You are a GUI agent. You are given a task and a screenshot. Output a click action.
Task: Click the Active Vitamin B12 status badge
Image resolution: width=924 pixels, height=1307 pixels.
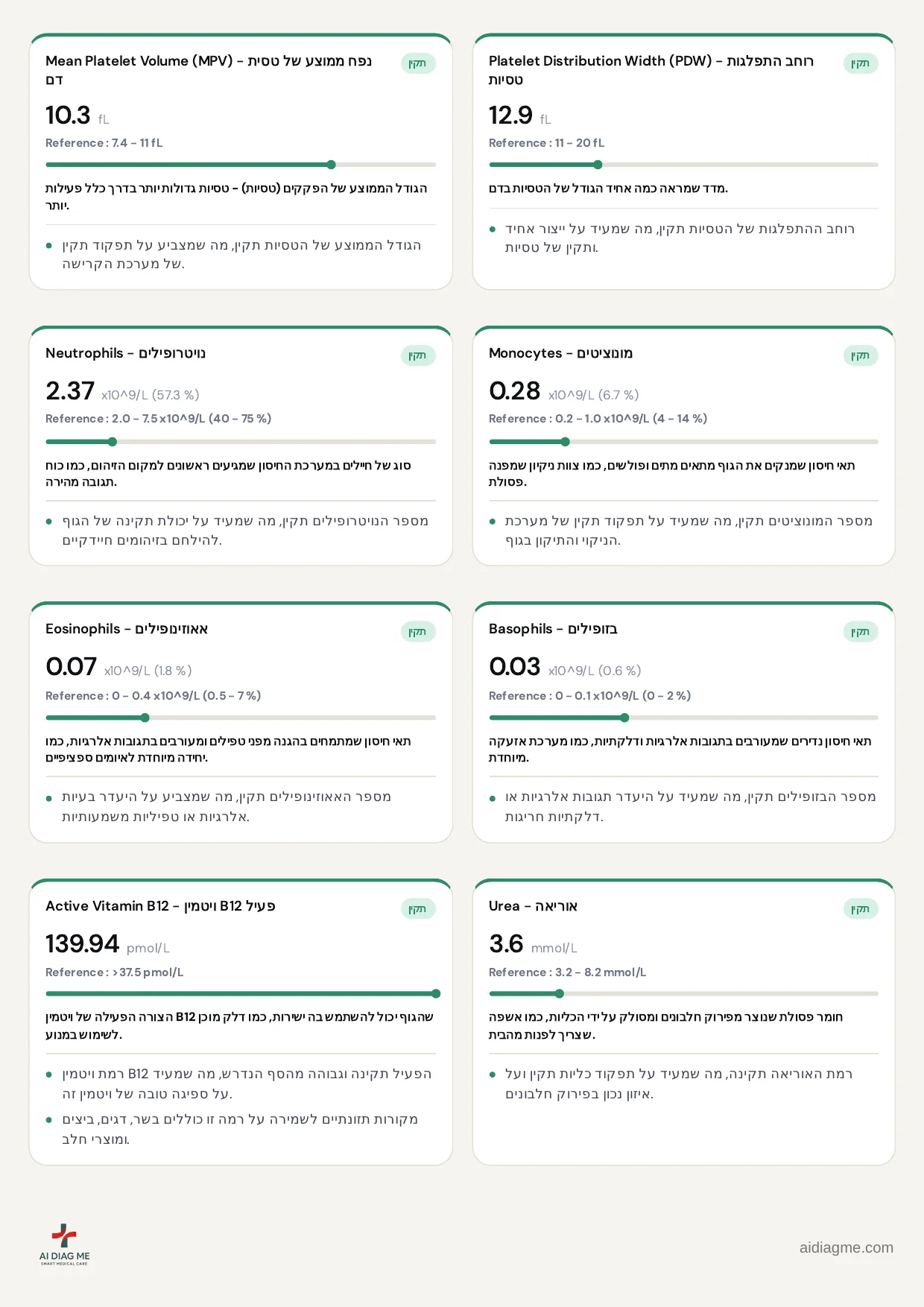point(418,909)
